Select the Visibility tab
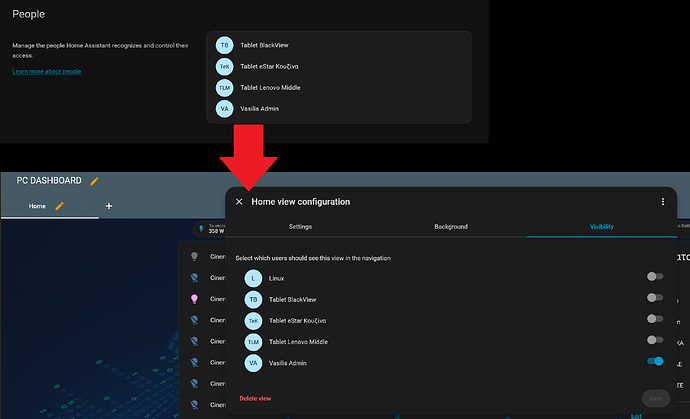690x419 pixels. pyautogui.click(x=602, y=227)
